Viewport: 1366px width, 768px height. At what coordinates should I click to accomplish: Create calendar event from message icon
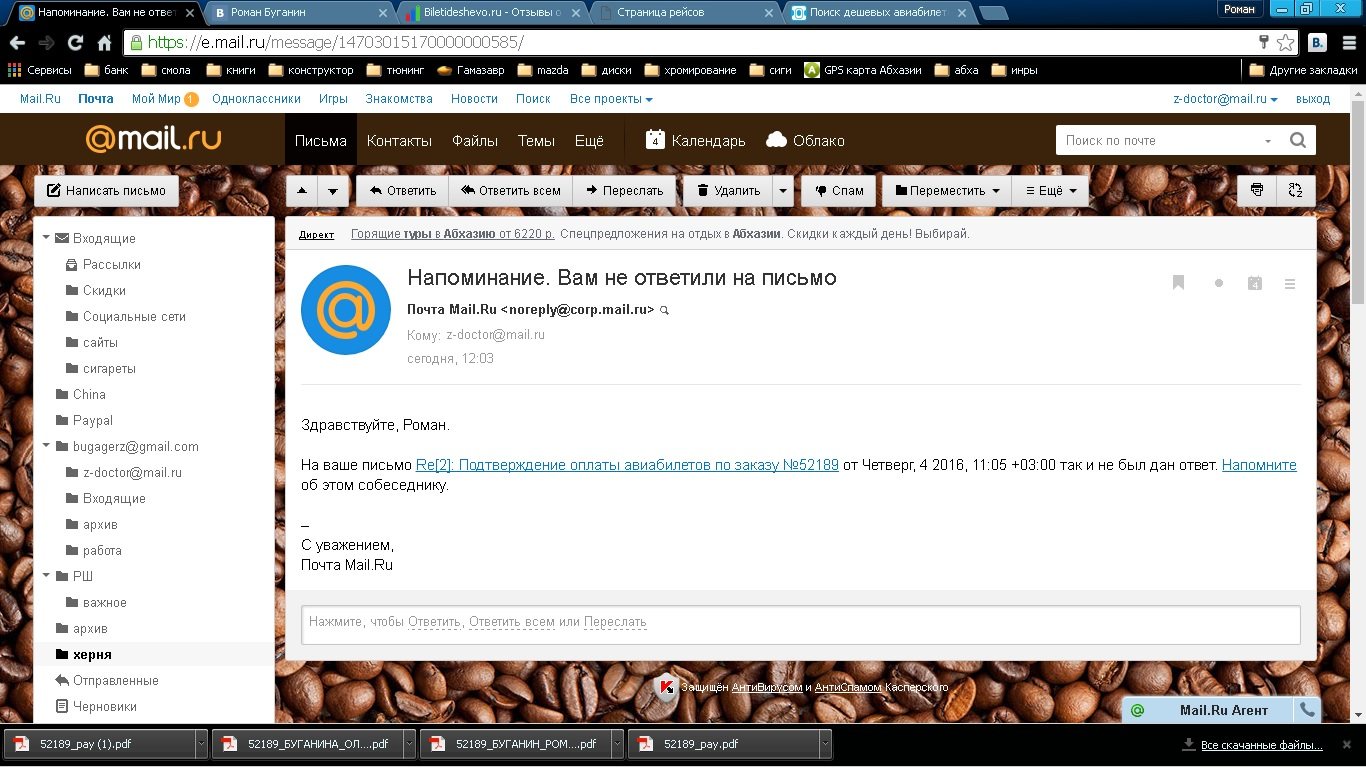(x=1255, y=283)
